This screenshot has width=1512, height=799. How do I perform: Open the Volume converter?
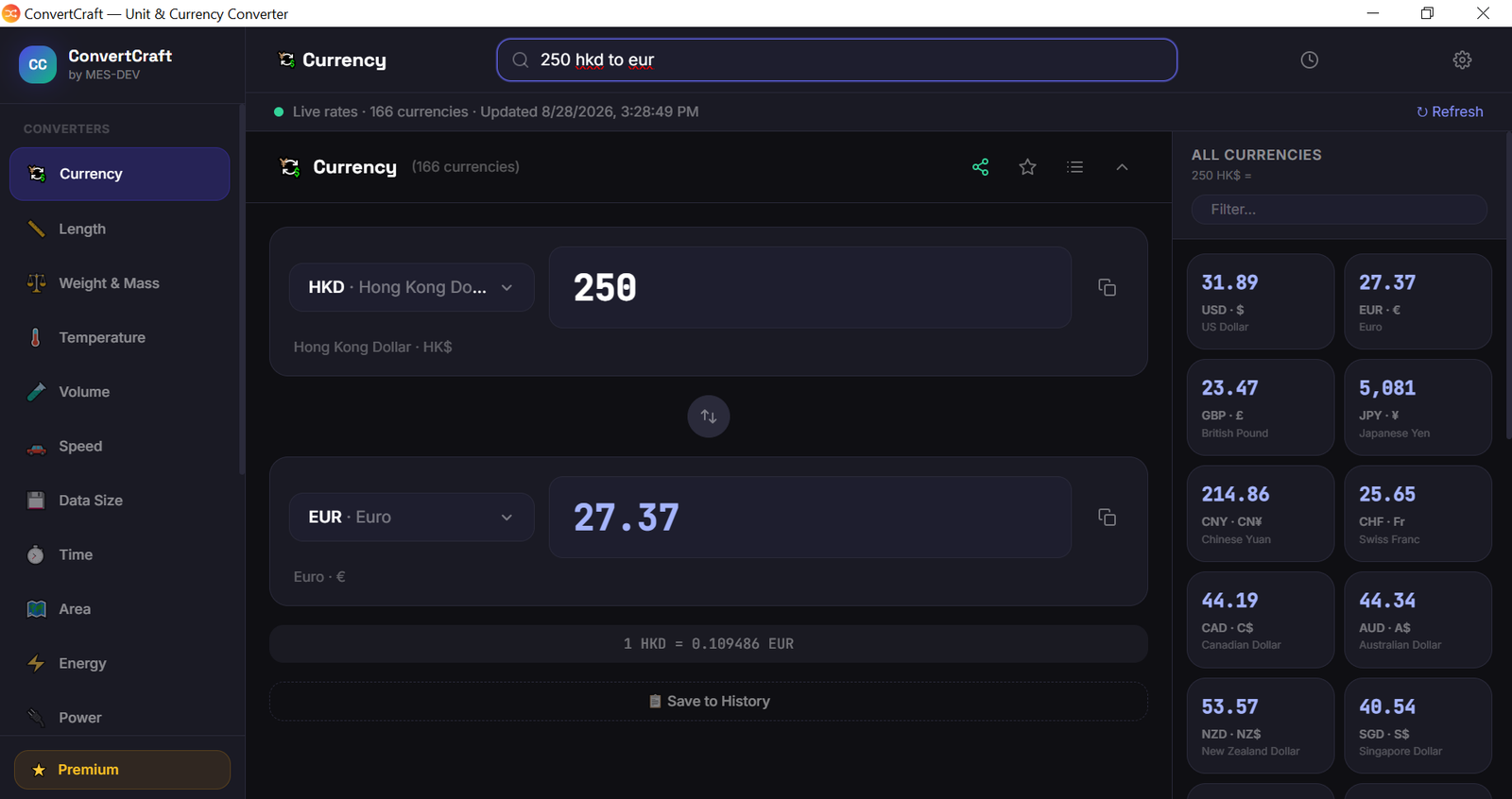coord(120,392)
